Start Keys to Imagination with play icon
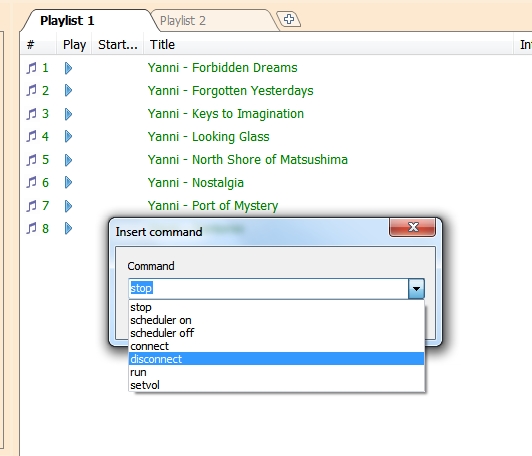 point(68,114)
